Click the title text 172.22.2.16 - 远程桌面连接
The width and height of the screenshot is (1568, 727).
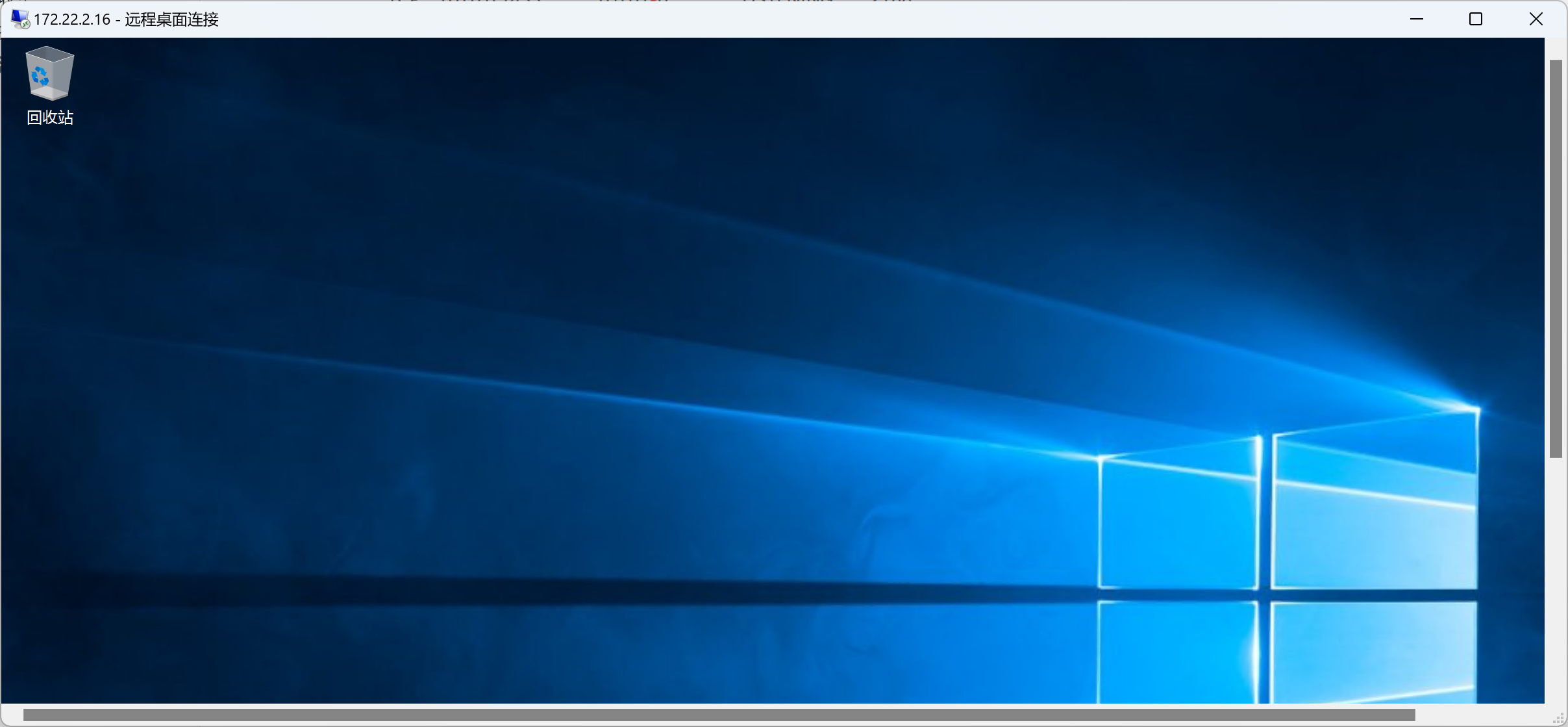(127, 19)
